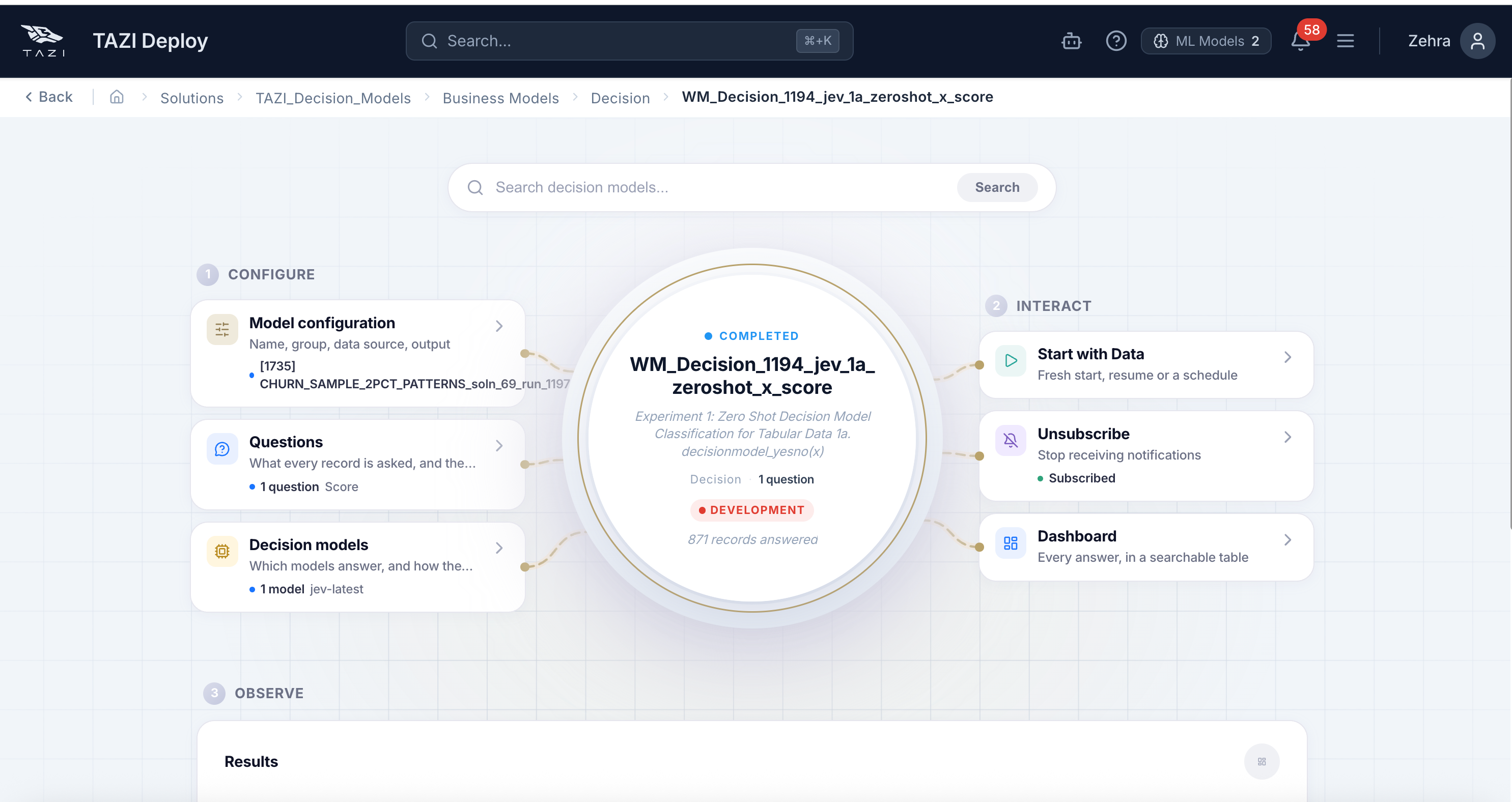Viewport: 1512px width, 802px height.
Task: Click the Decision models chip icon
Action: 222,552
